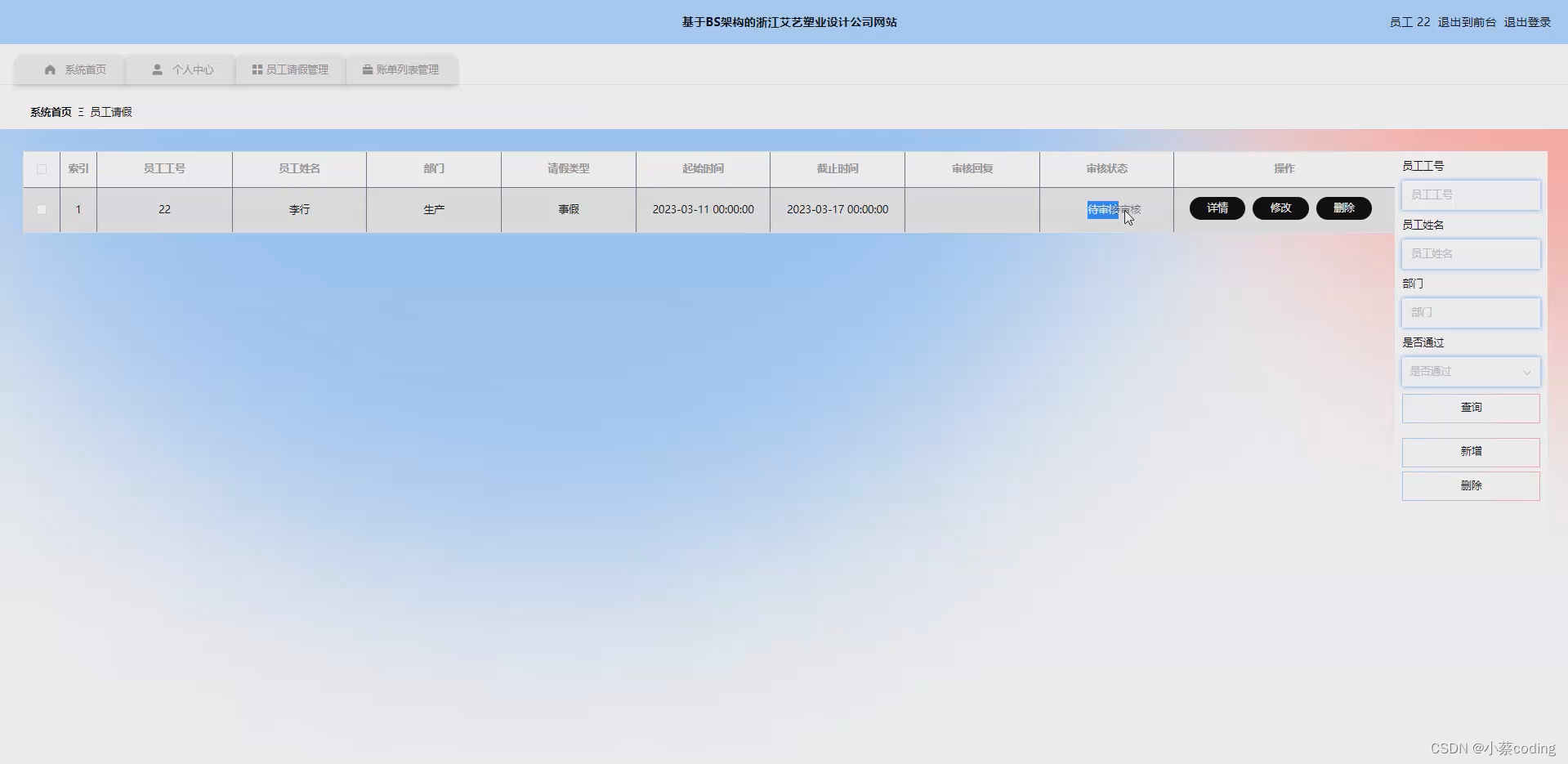1568x764 pixels.
Task: Click the 员工工号 column header
Action: [x=164, y=168]
